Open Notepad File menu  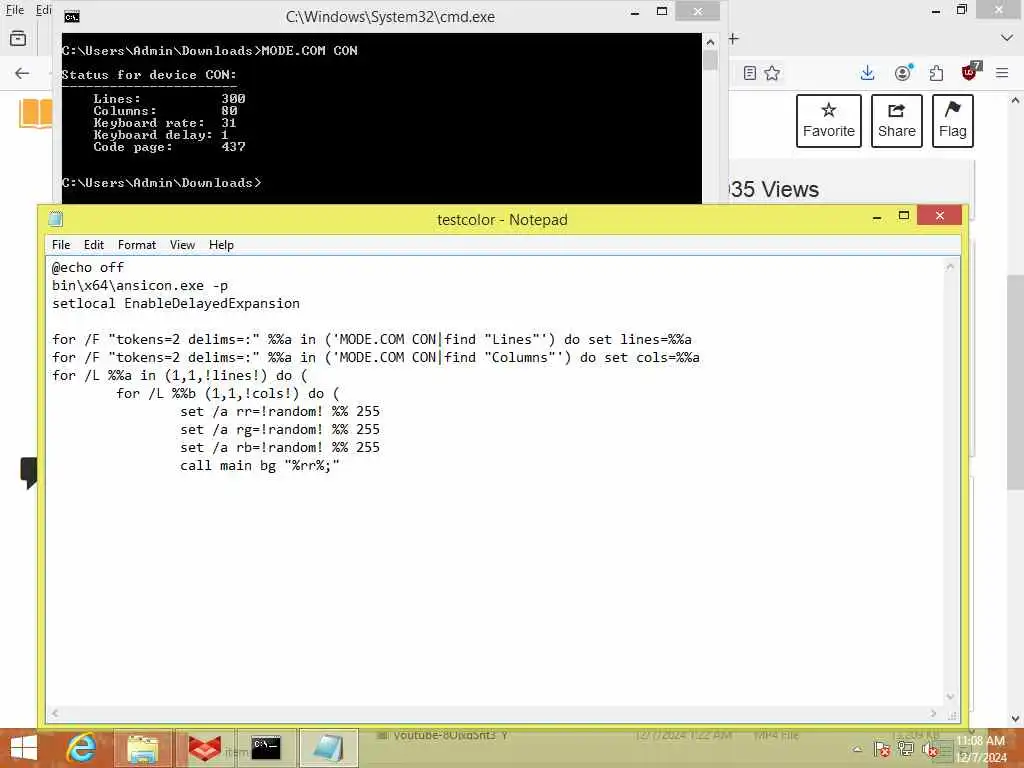pos(61,245)
